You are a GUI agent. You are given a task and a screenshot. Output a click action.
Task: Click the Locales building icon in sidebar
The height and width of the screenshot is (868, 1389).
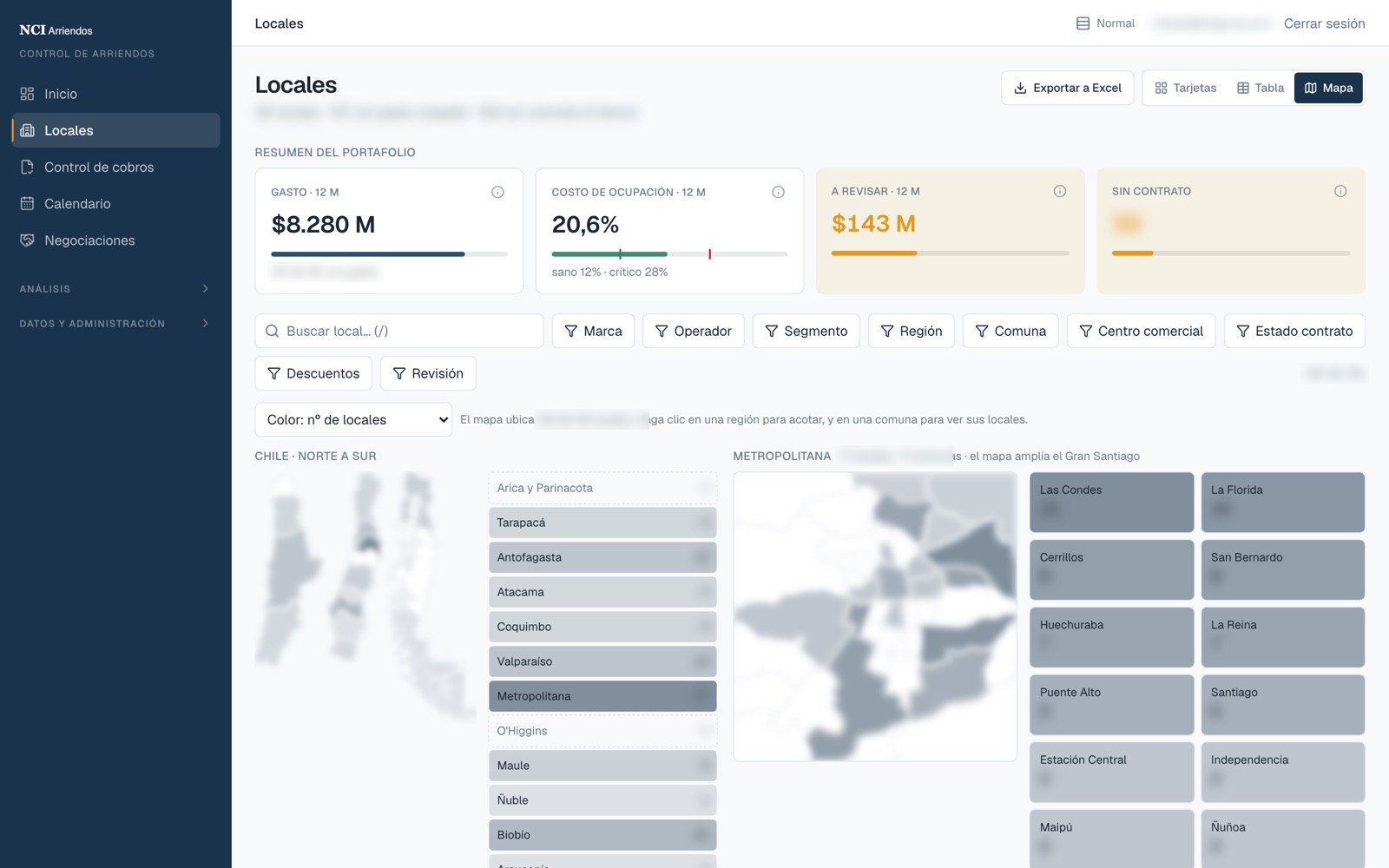pyautogui.click(x=27, y=130)
